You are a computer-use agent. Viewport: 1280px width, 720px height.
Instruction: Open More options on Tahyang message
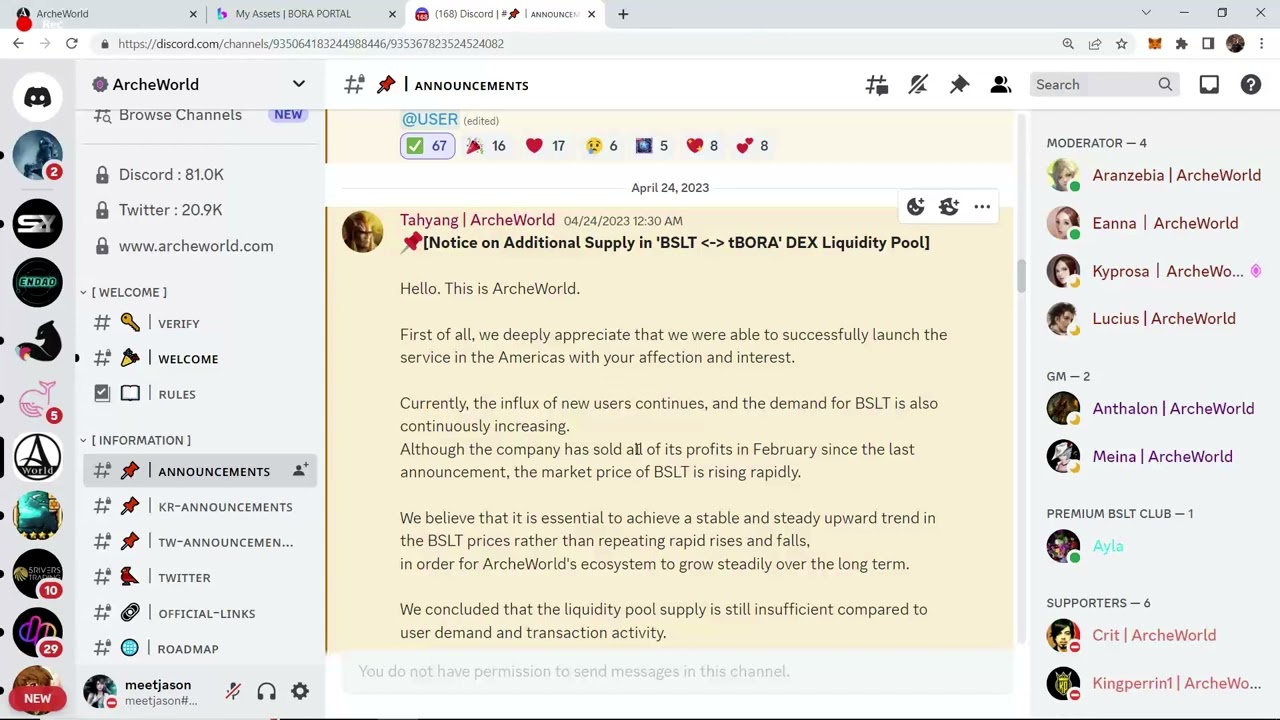pyautogui.click(x=982, y=207)
